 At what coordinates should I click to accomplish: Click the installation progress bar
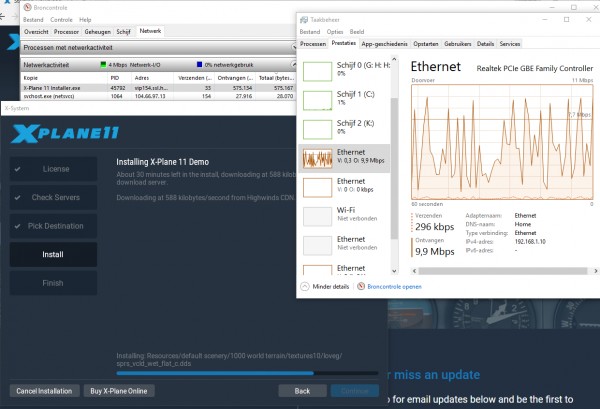point(247,373)
